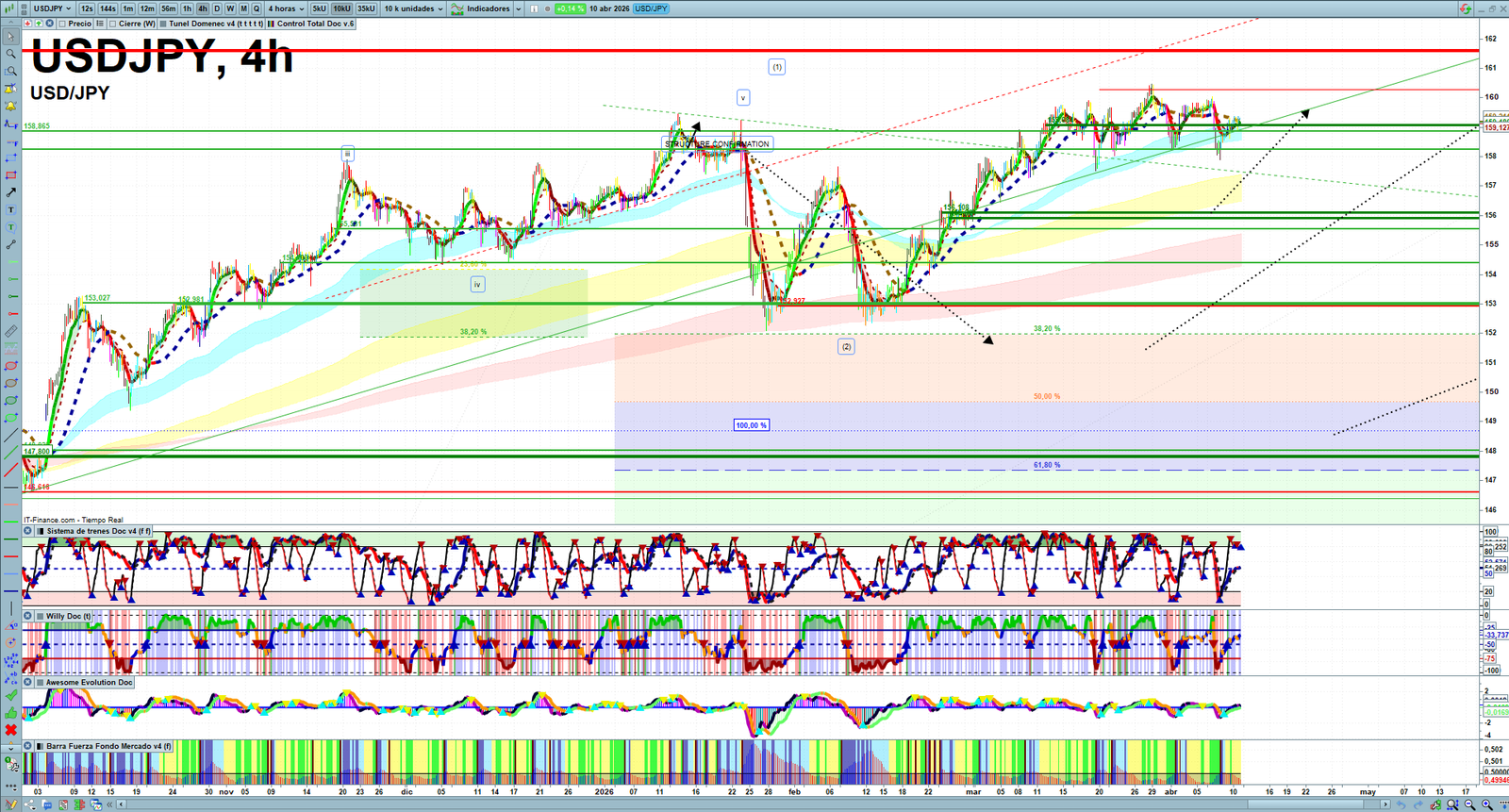Open the Indicadores button

[x=487, y=8]
